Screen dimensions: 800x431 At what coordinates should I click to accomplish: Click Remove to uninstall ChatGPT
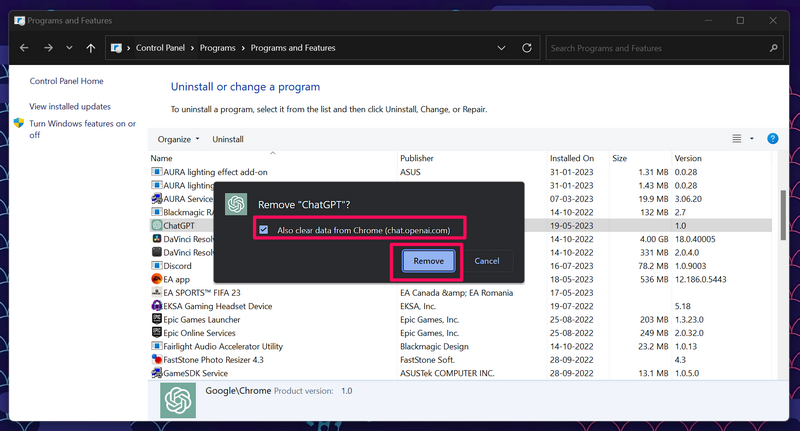(428, 261)
